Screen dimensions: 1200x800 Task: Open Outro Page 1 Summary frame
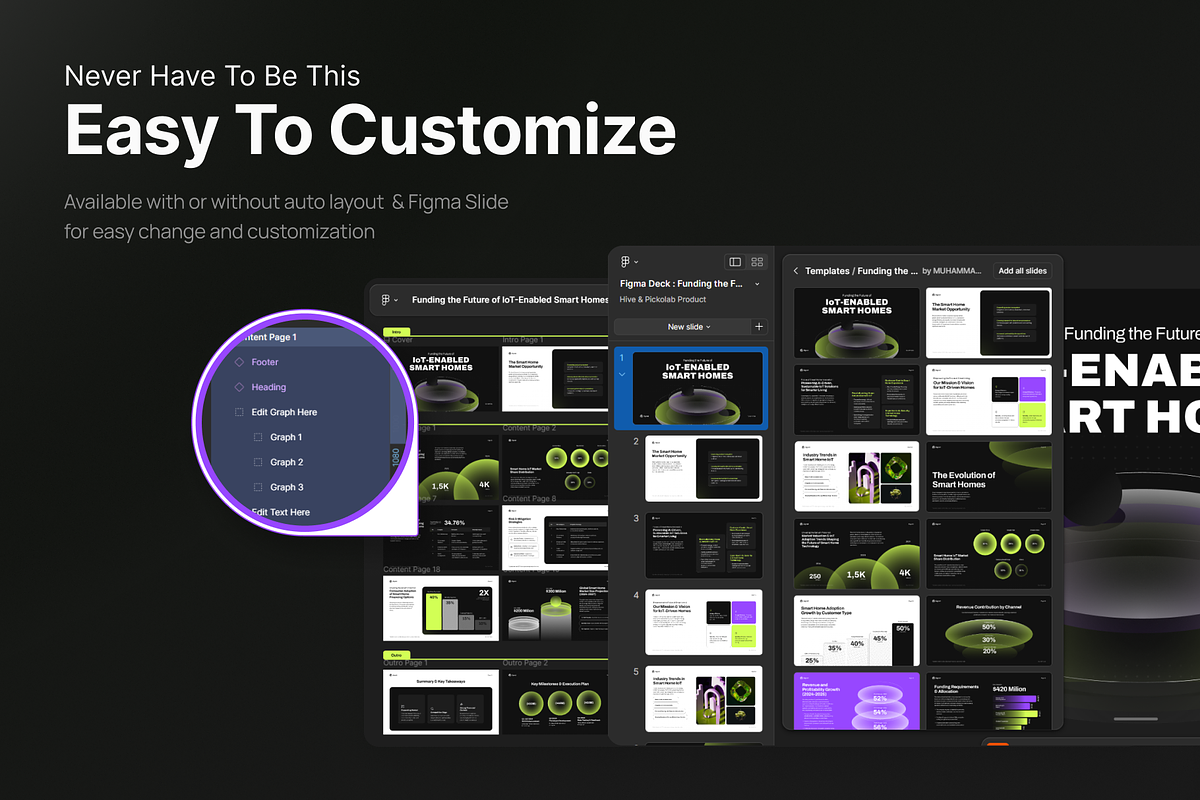tap(441, 702)
